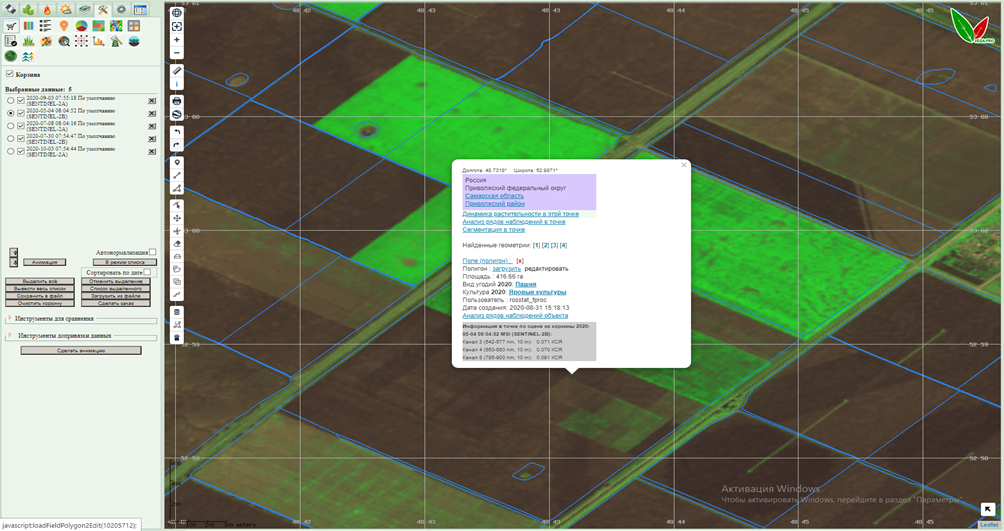Zoom out on the map with minus

(x=177, y=53)
